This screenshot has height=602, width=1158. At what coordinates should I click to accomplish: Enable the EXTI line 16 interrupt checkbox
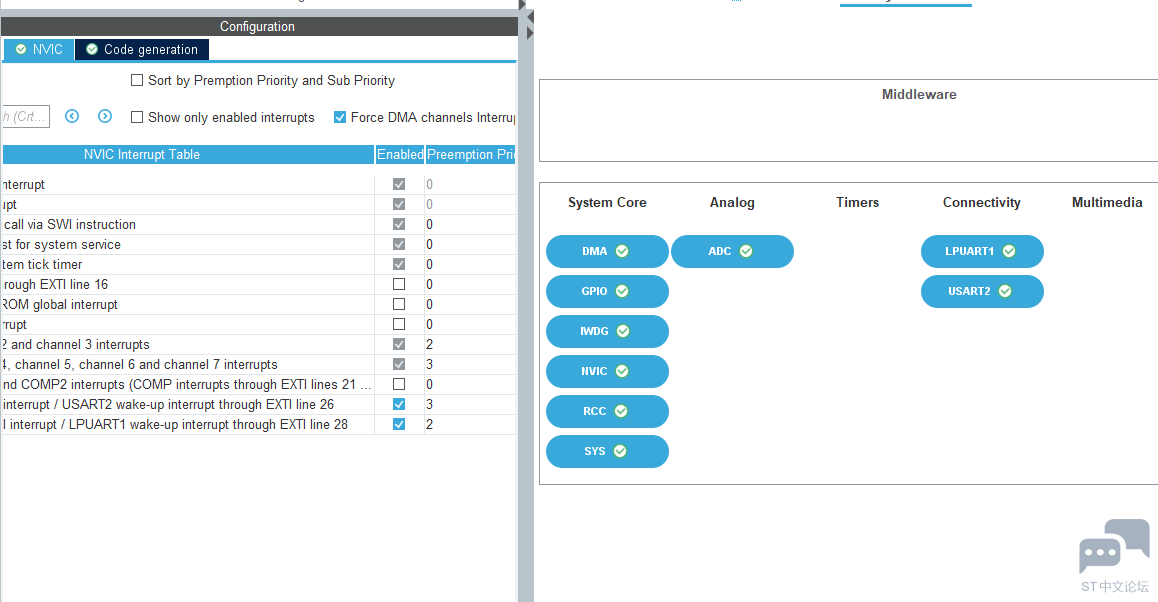pyautogui.click(x=399, y=284)
